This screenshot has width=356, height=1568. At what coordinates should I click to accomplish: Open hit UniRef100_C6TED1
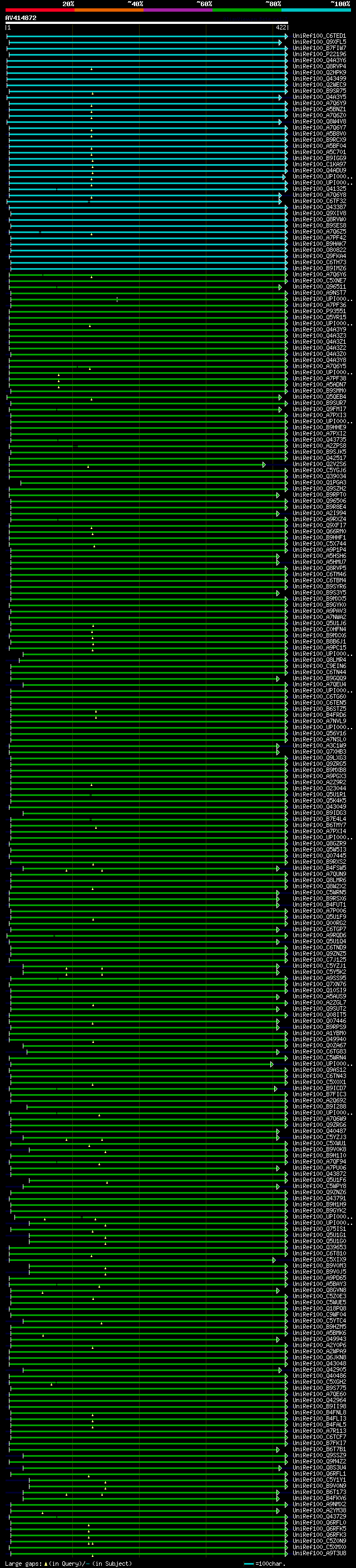coord(319,36)
